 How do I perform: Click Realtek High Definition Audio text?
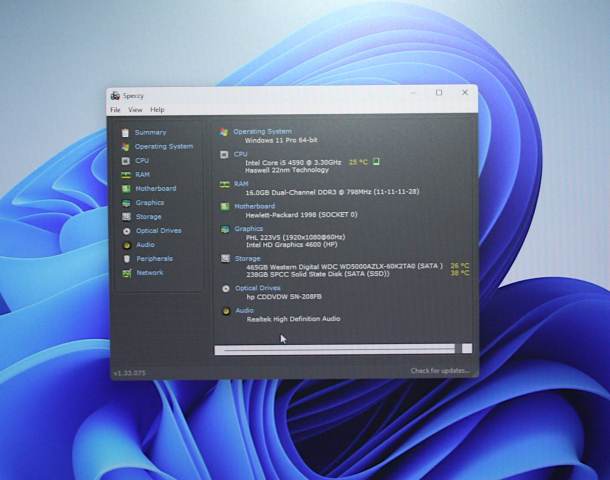[x=294, y=319]
